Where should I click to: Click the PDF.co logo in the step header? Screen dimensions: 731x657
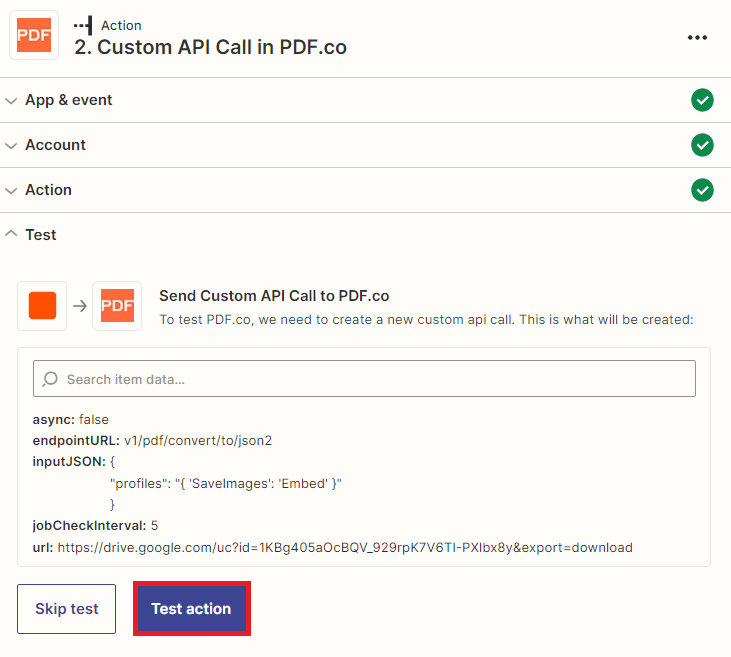tap(34, 36)
